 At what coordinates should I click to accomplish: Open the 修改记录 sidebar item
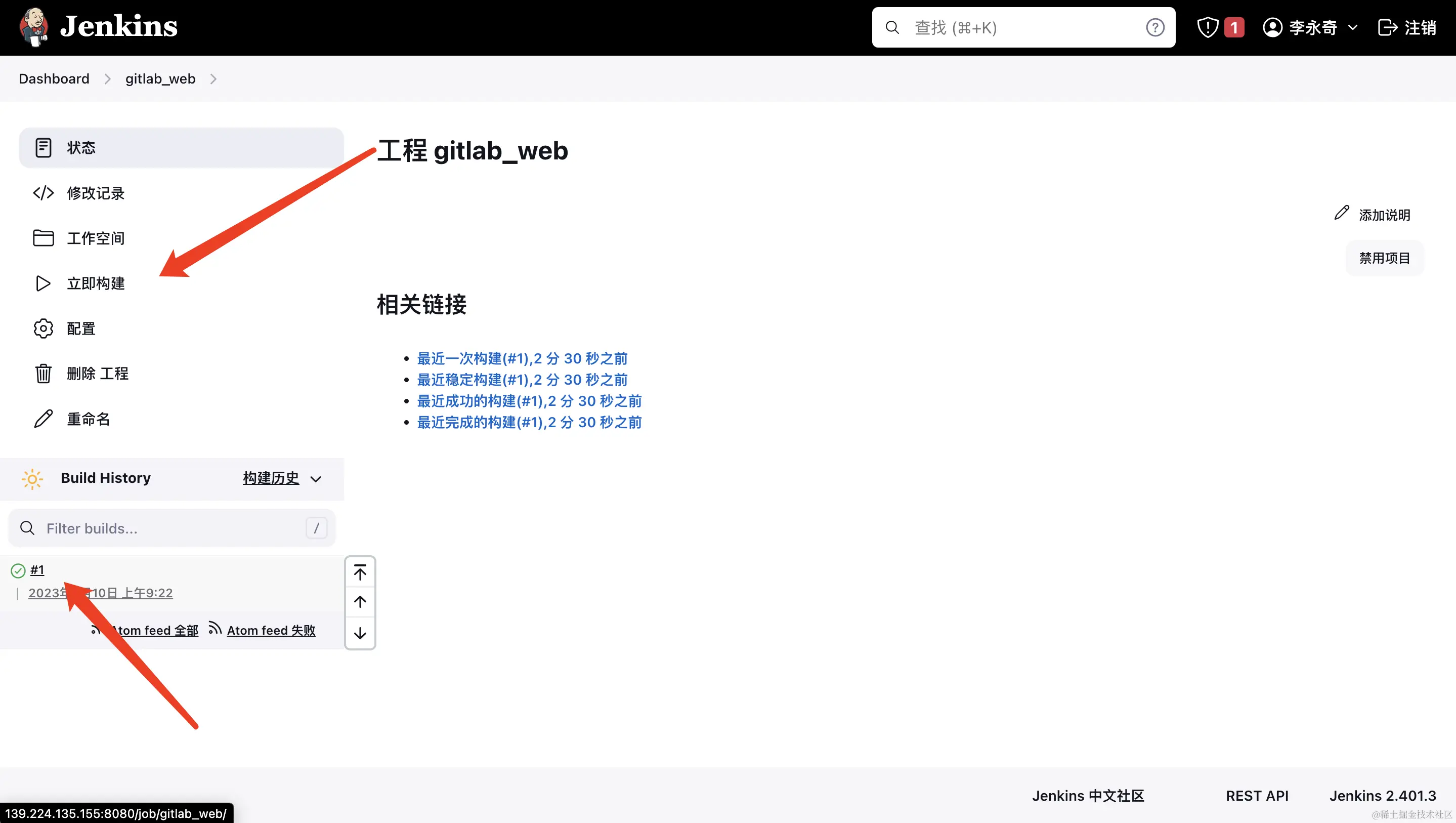[95, 193]
